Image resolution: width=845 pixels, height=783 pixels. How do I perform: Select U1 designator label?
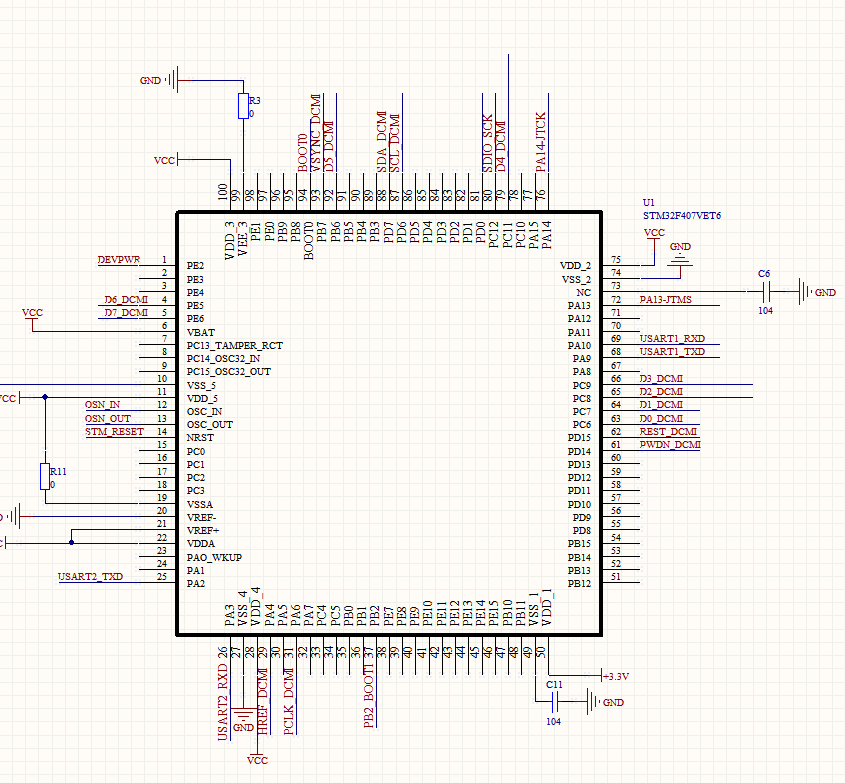[x=648, y=203]
